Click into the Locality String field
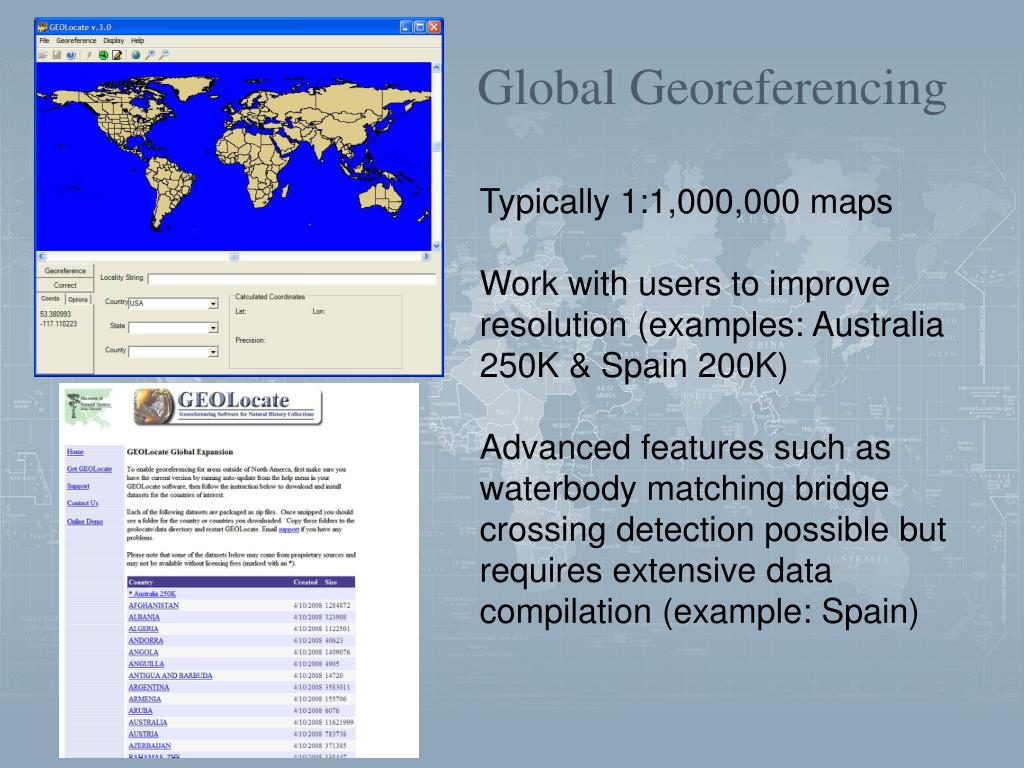Viewport: 1024px width, 768px height. [x=292, y=279]
